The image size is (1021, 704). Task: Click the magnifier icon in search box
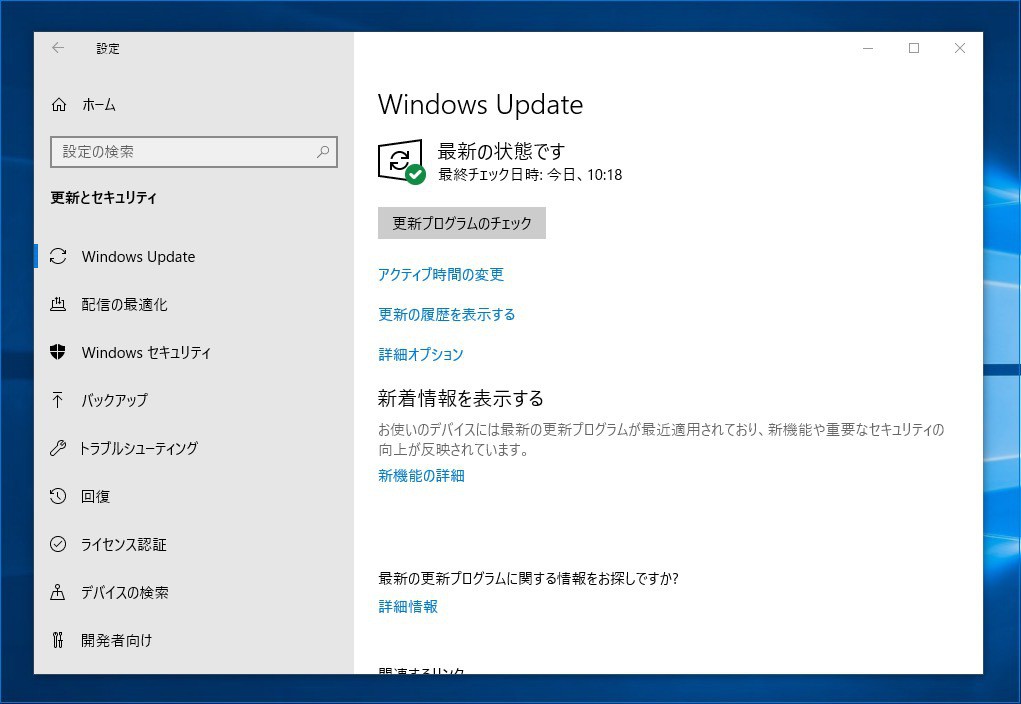click(x=322, y=152)
